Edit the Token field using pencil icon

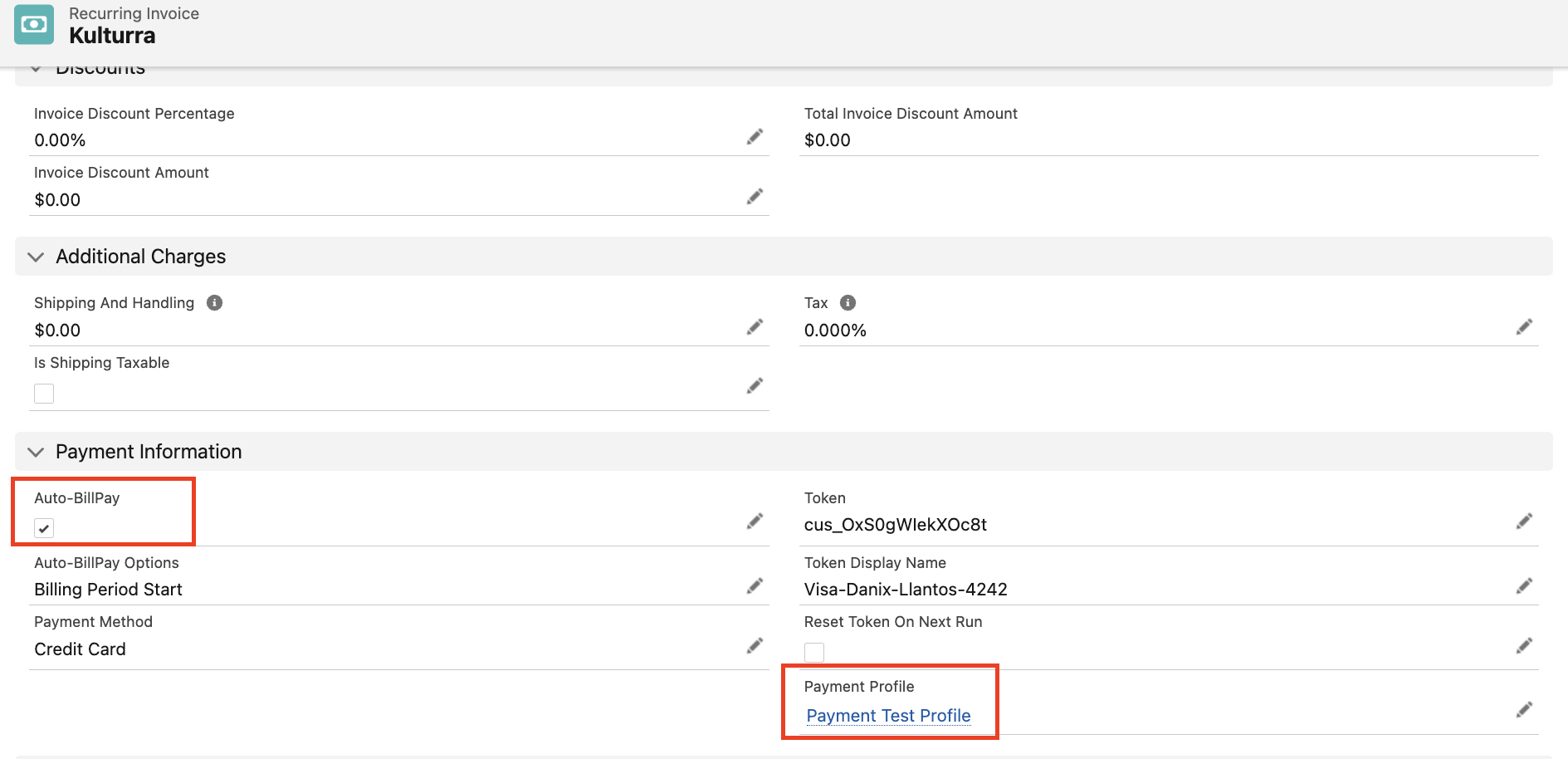coord(1524,522)
